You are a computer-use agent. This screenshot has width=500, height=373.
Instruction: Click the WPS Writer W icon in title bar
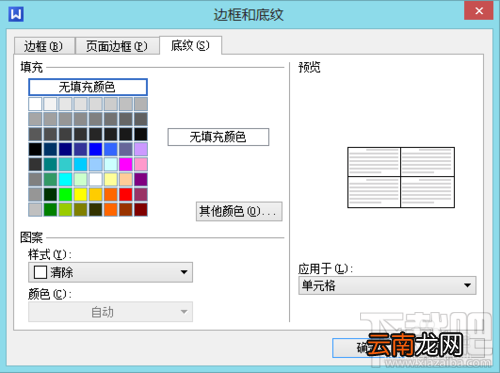(x=16, y=14)
